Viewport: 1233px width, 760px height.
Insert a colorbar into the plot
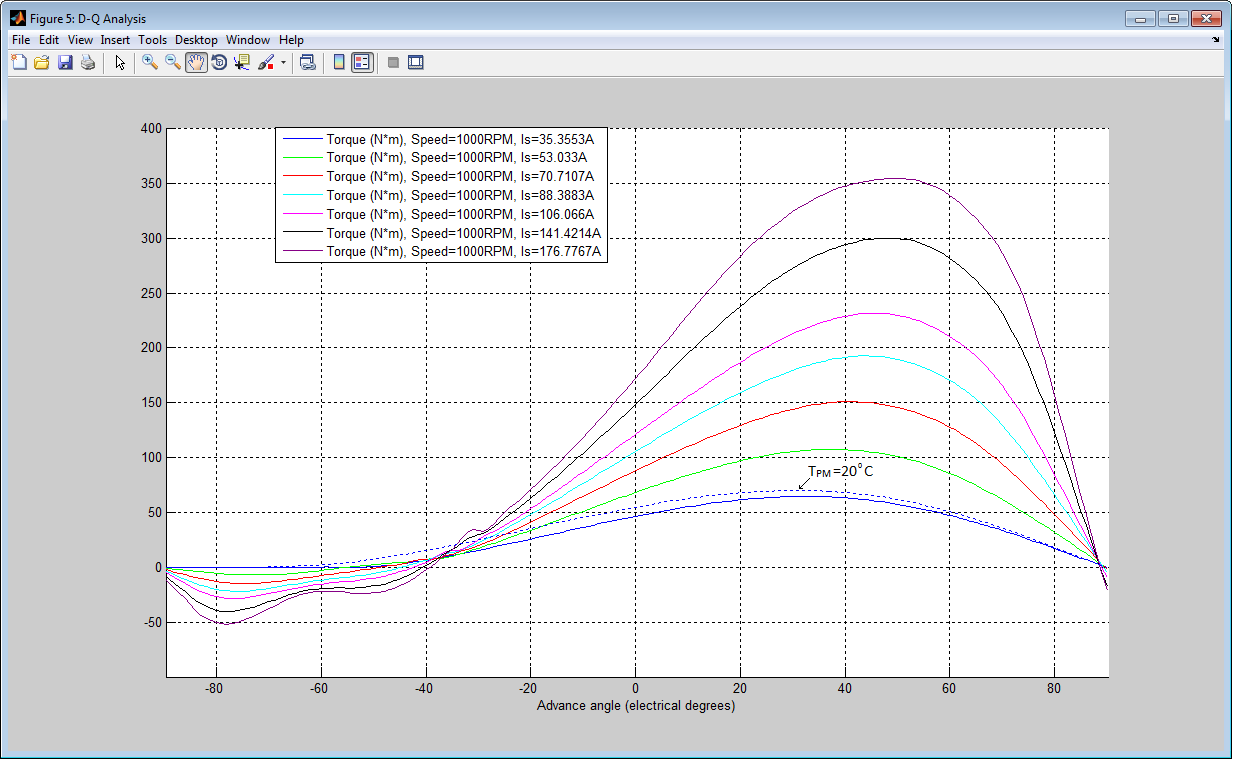[338, 62]
